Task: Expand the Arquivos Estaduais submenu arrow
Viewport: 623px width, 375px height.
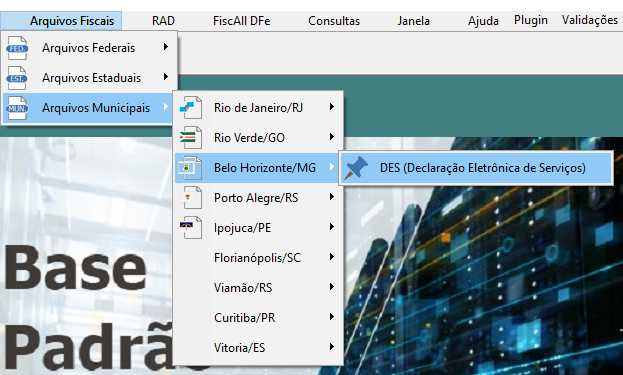Action: coord(166,77)
